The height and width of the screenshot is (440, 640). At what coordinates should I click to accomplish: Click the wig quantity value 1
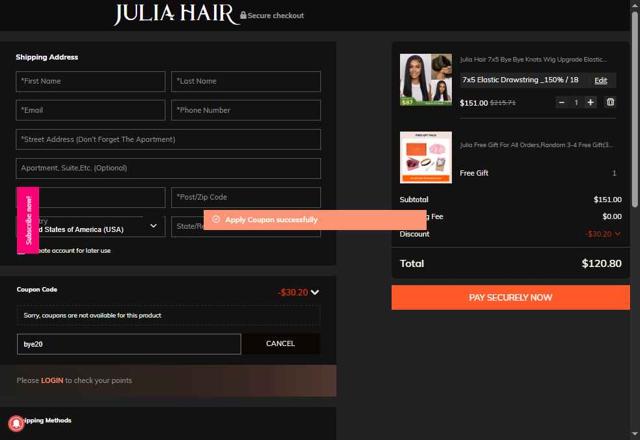(576, 102)
